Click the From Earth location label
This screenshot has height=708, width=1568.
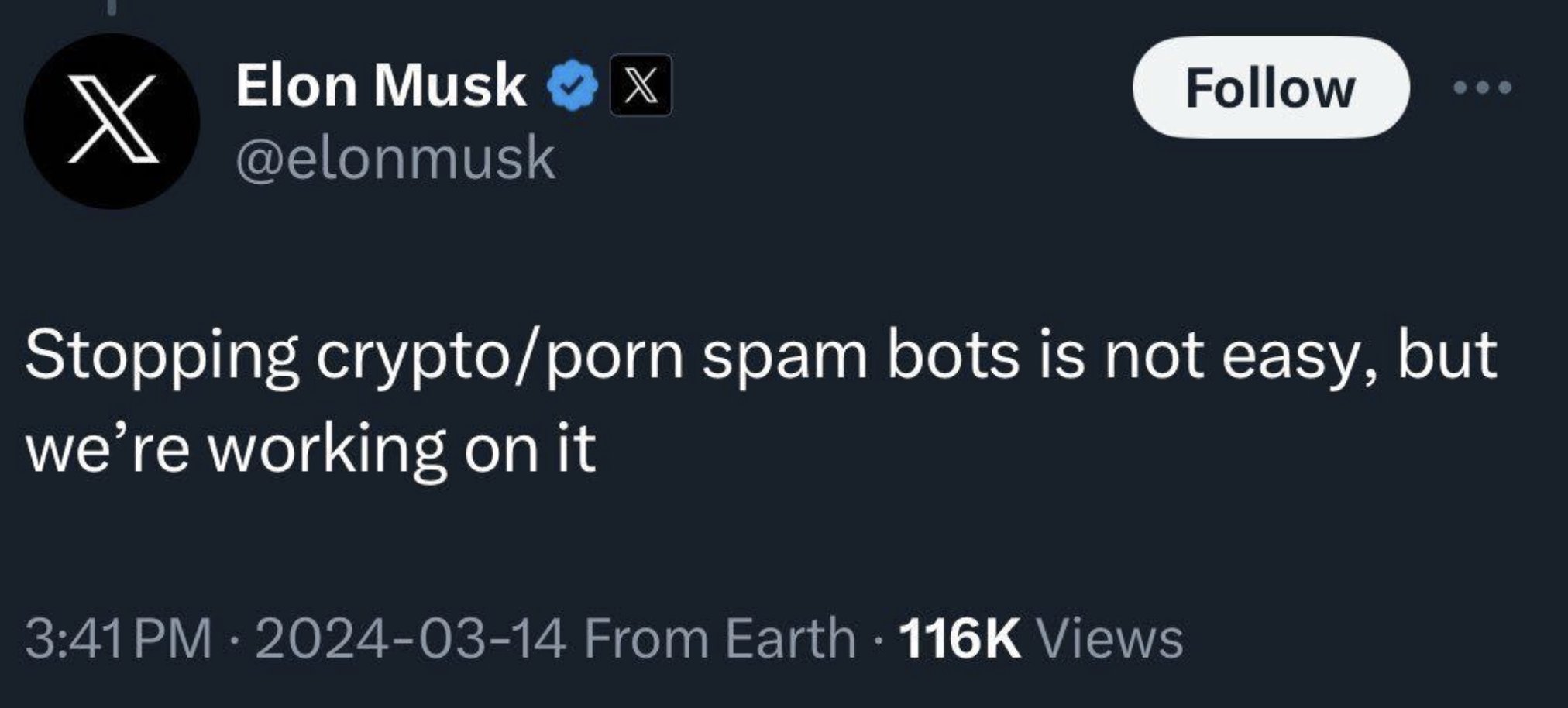720,638
